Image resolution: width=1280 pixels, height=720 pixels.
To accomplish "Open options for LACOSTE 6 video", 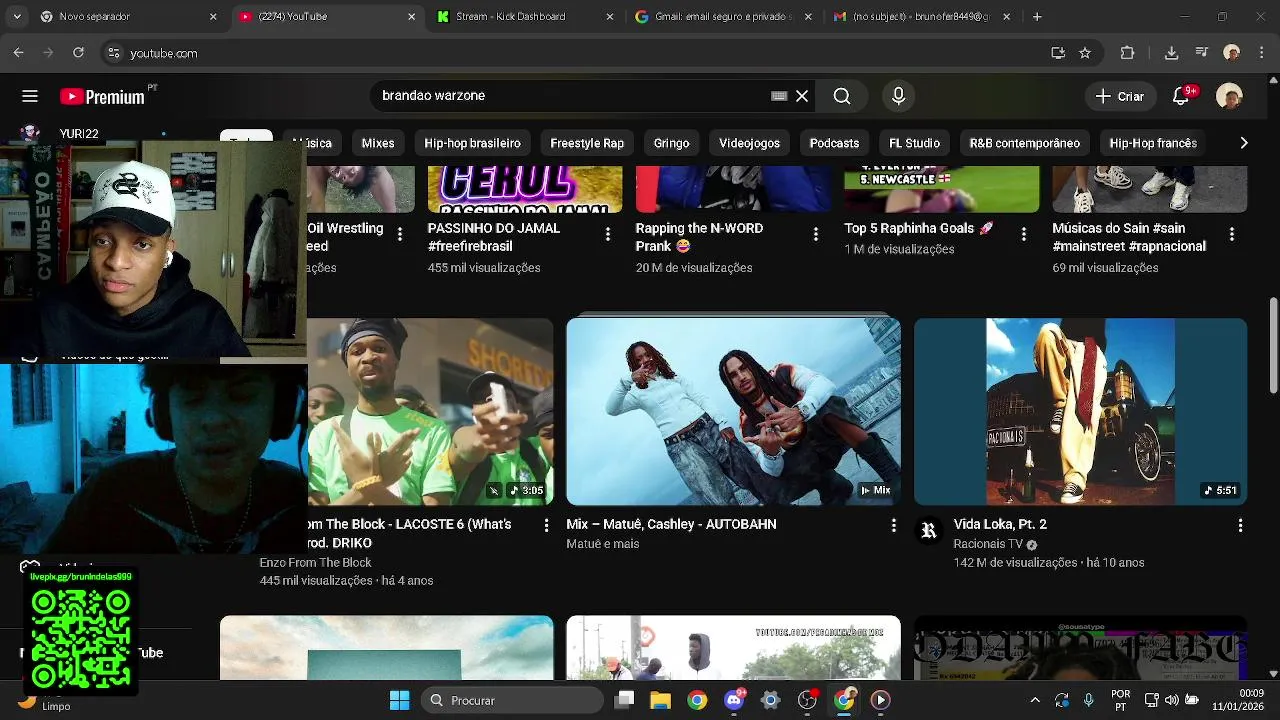I will 546,525.
